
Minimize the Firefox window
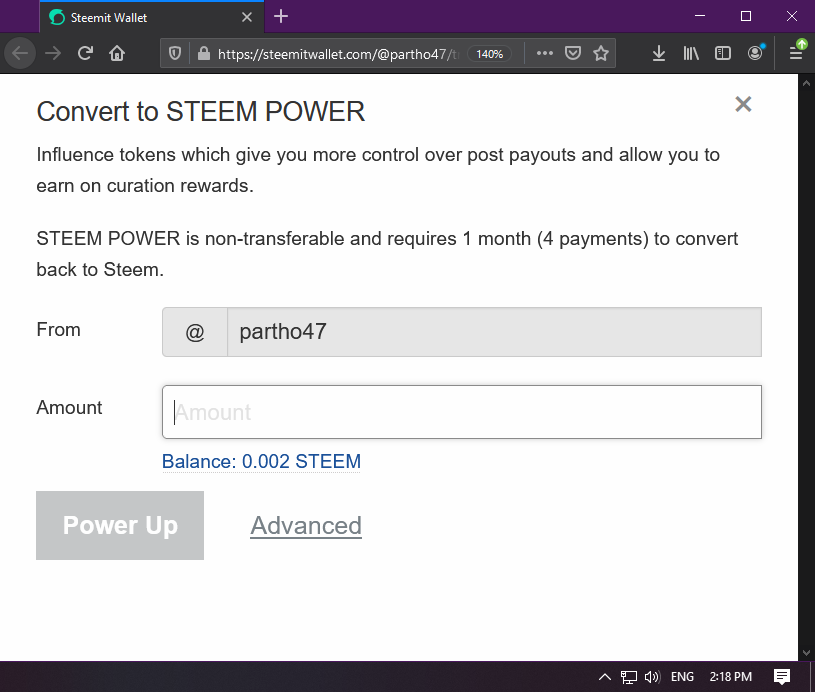(x=700, y=16)
